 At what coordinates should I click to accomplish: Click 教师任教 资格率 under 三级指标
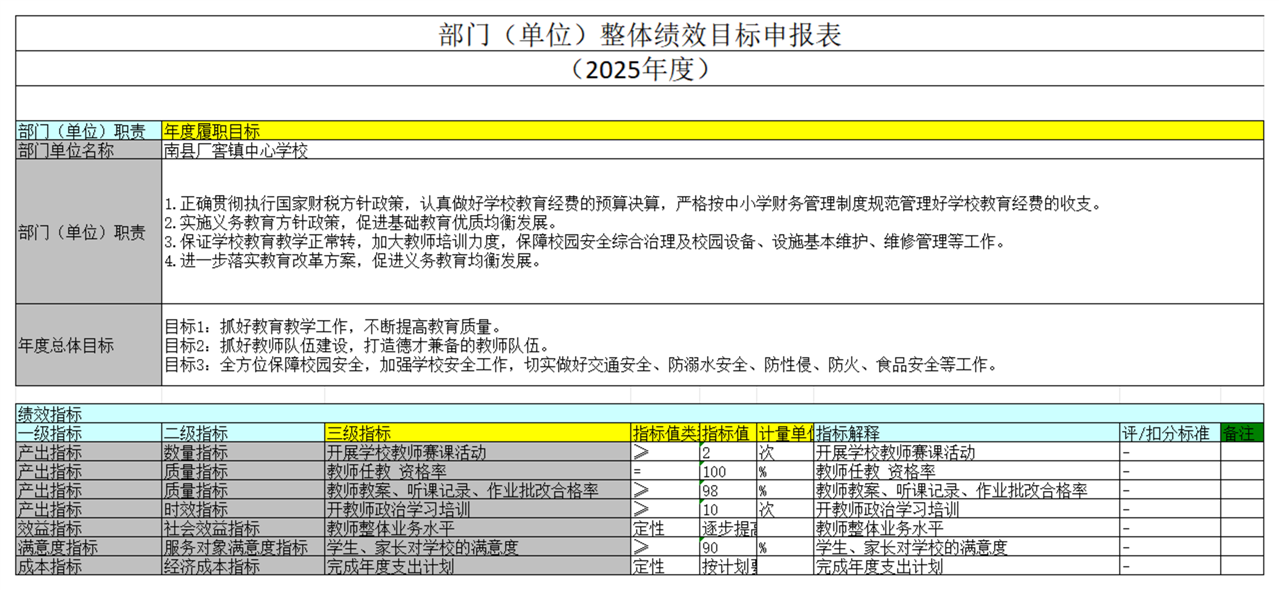coord(477,471)
